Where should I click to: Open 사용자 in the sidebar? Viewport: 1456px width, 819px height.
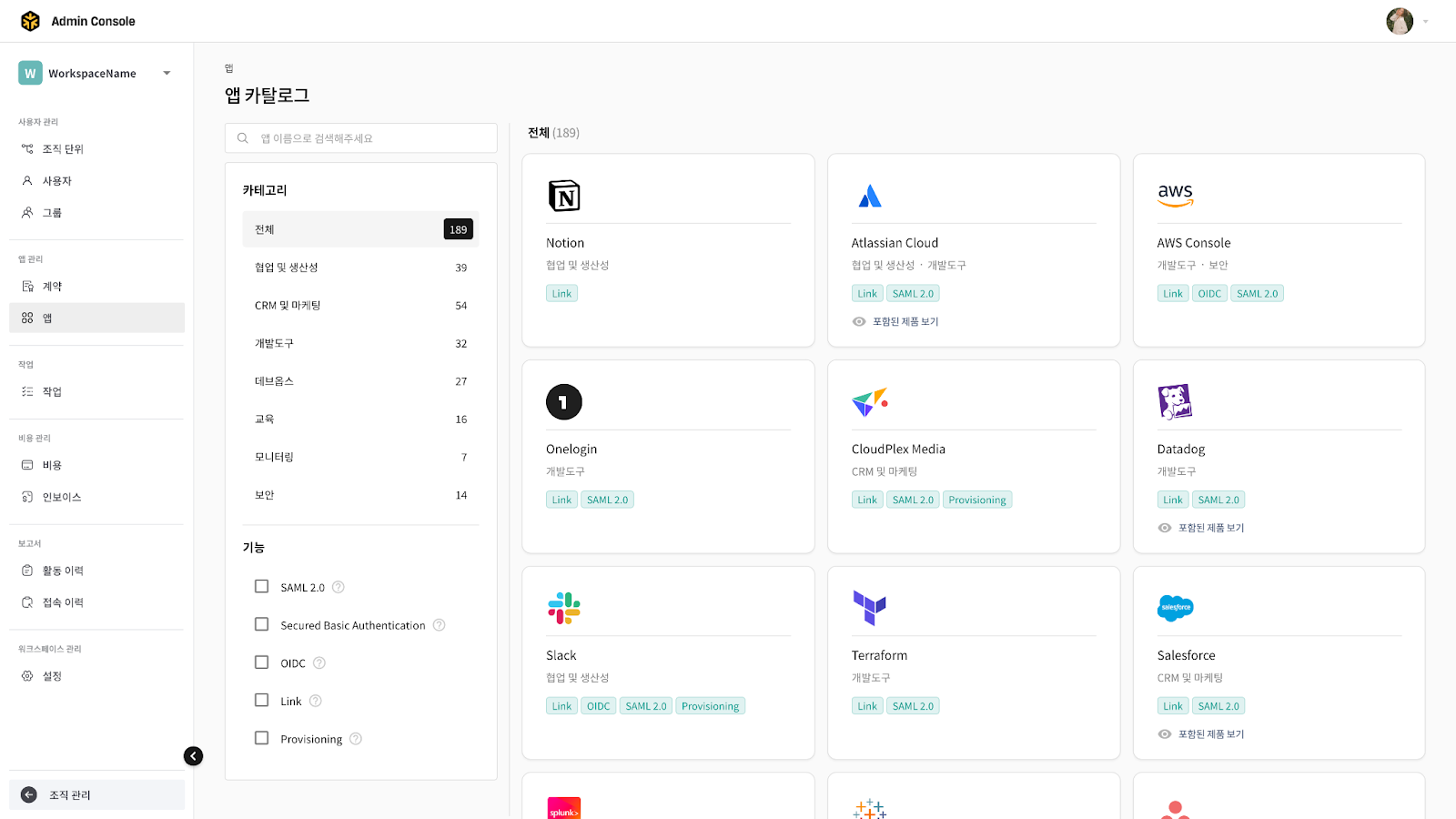coord(96,180)
